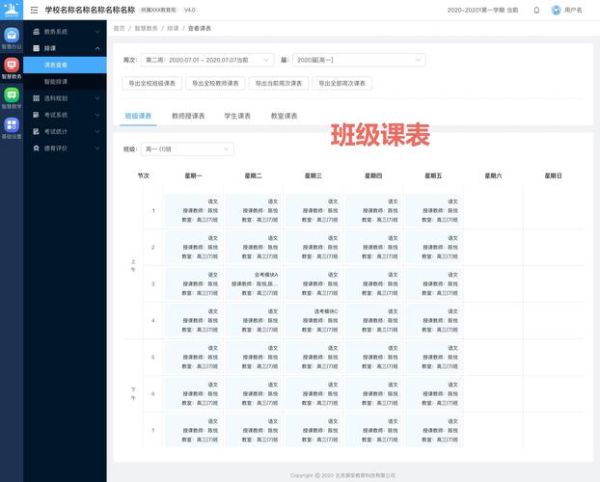The image size is (600, 482).
Task: Click the Copyright footer text
Action: click(x=342, y=475)
